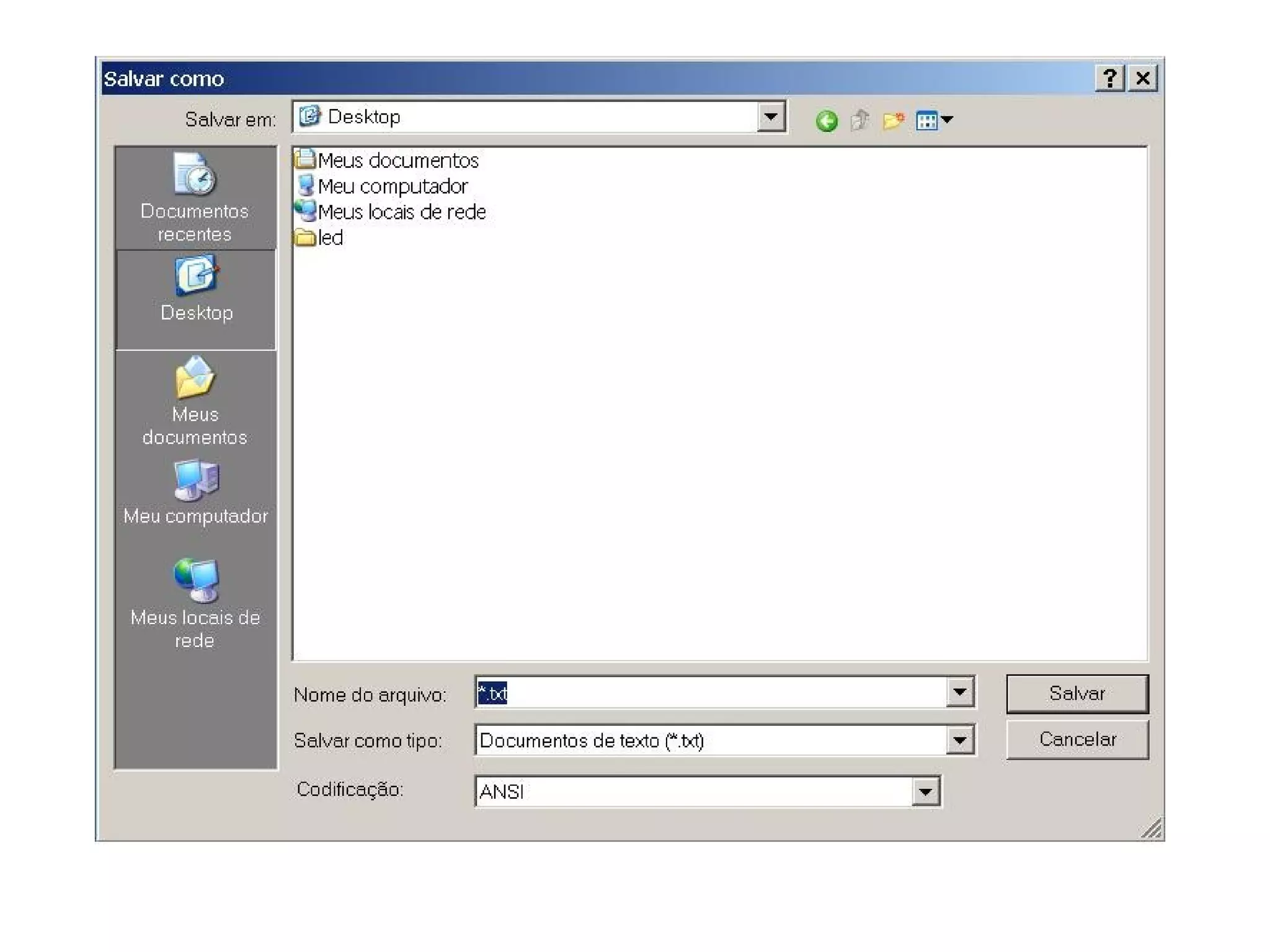Screen dimensions: 1270x952
Task: Go up one folder level icon
Action: 859,120
